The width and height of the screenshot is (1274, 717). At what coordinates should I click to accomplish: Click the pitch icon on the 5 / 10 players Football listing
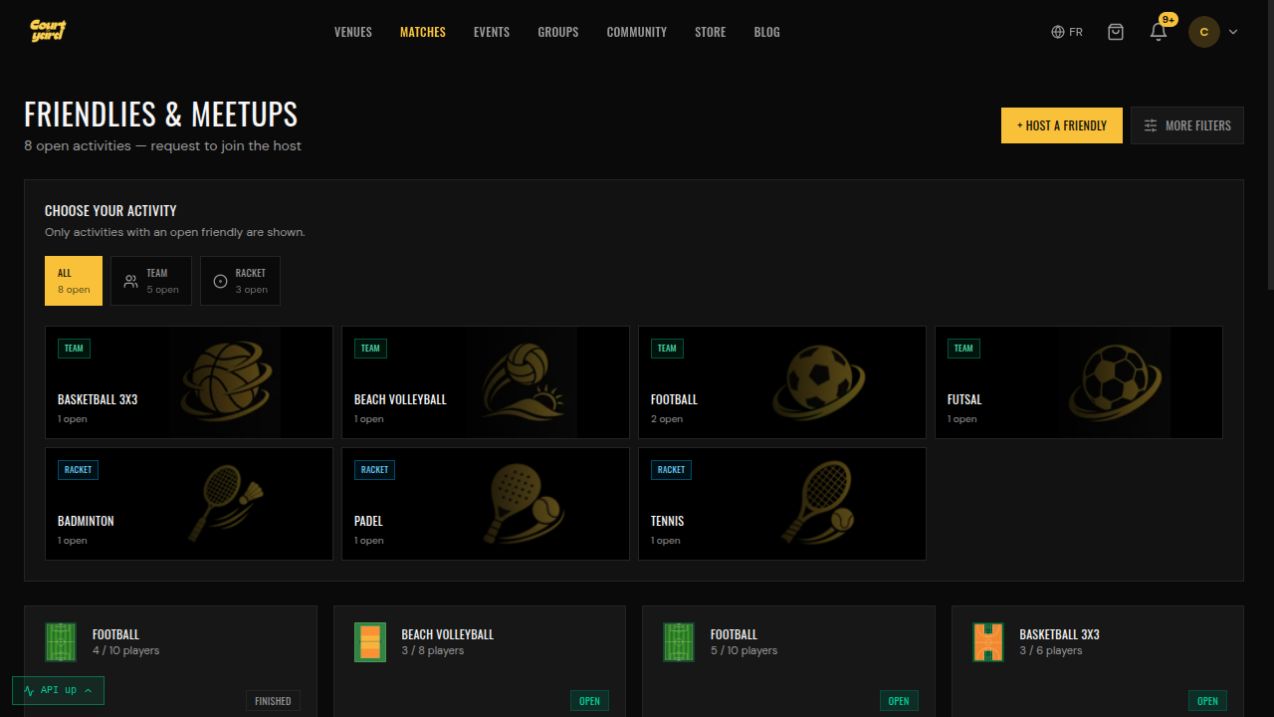point(679,642)
